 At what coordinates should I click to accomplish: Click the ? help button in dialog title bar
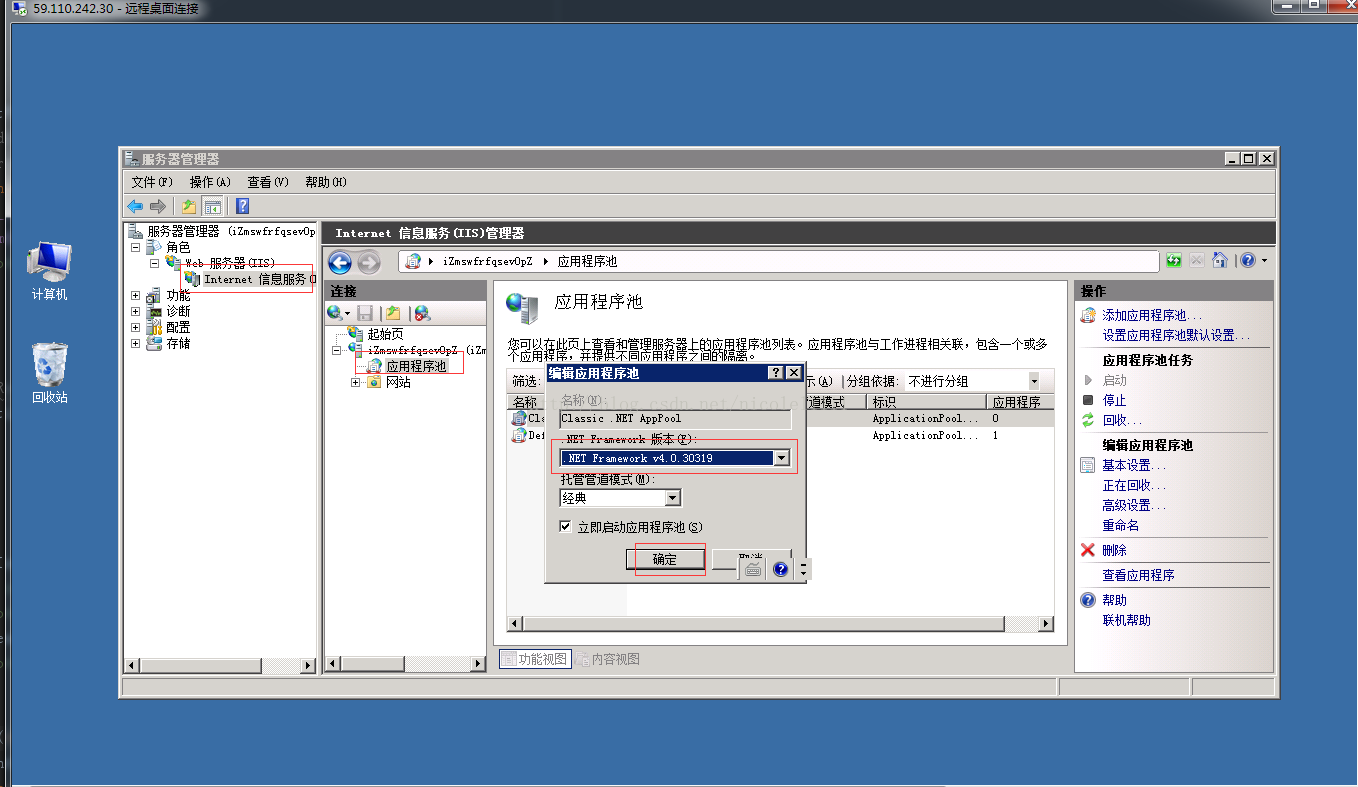[775, 373]
